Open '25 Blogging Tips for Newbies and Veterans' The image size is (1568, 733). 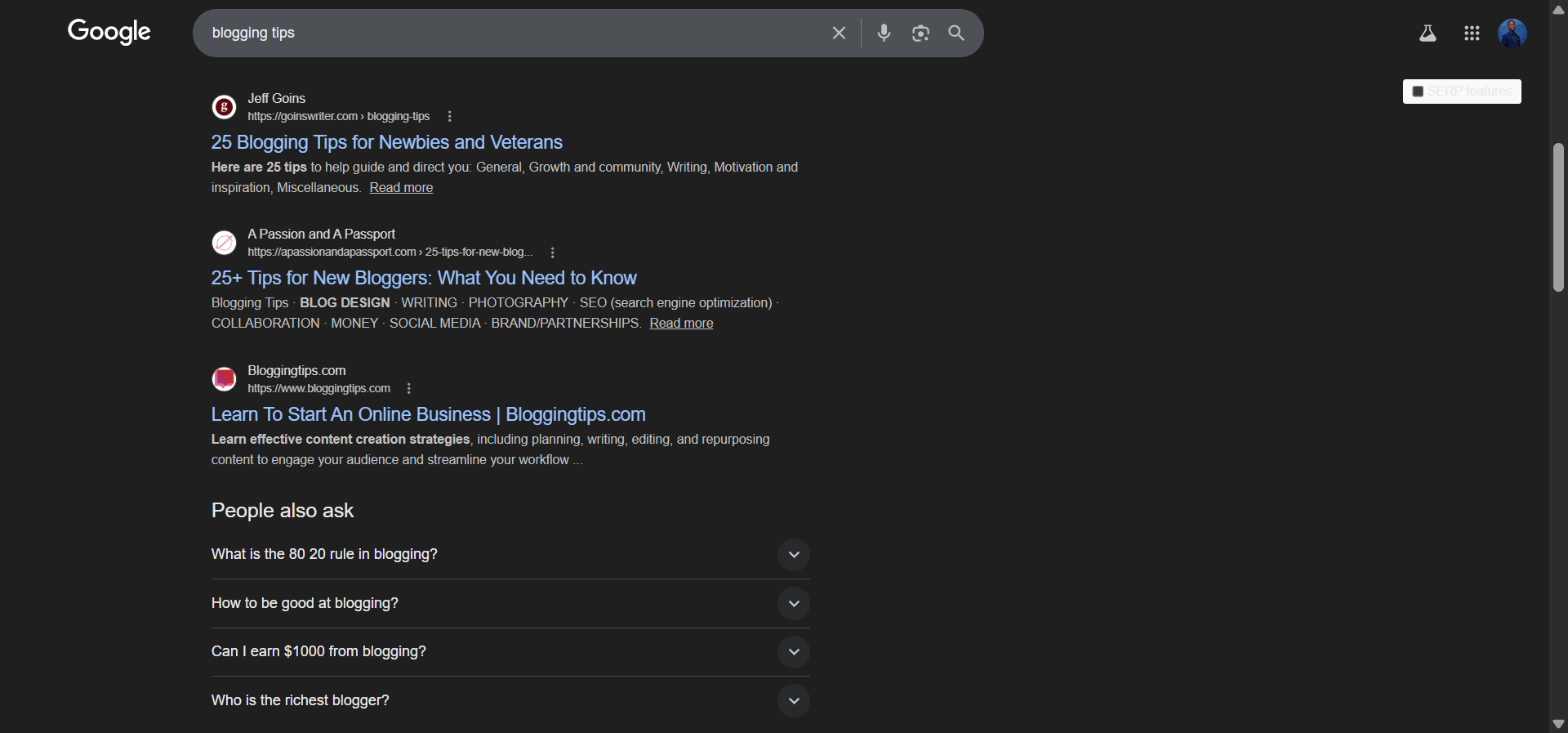pyautogui.click(x=387, y=142)
